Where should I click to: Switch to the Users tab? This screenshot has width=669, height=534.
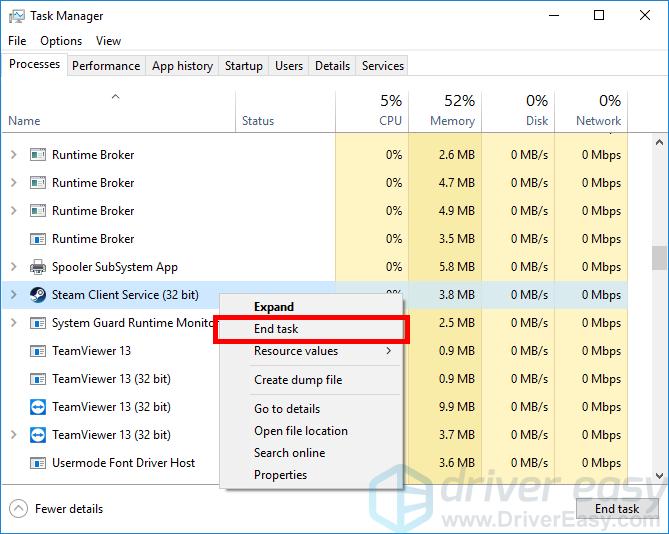pyautogui.click(x=289, y=66)
